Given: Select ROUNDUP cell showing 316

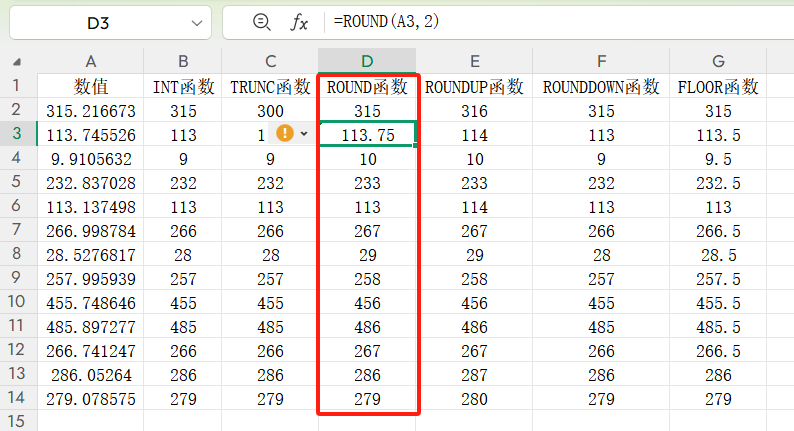Looking at the screenshot, I should pos(474,110).
